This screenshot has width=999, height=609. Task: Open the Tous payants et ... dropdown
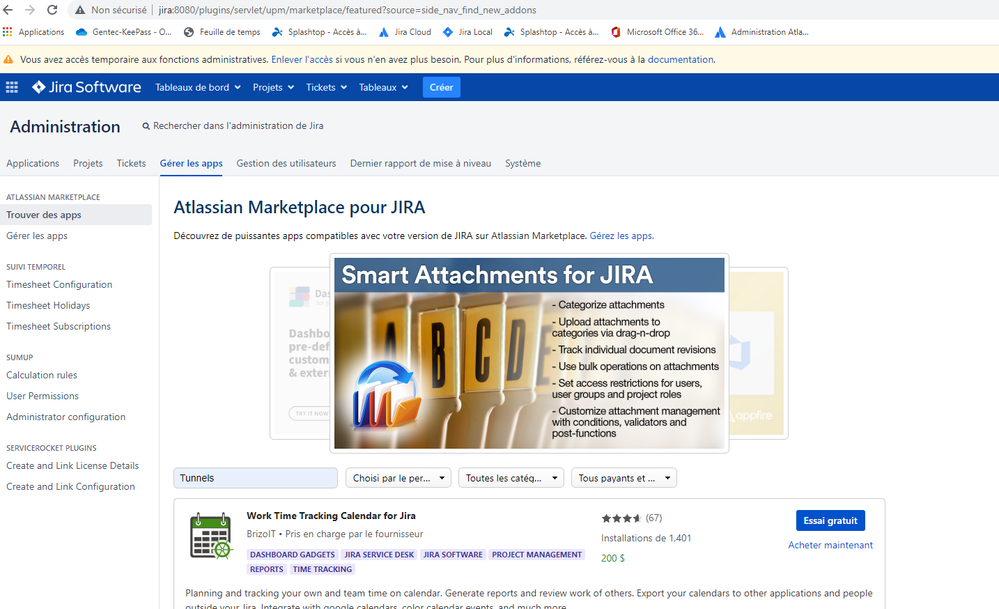coord(624,478)
